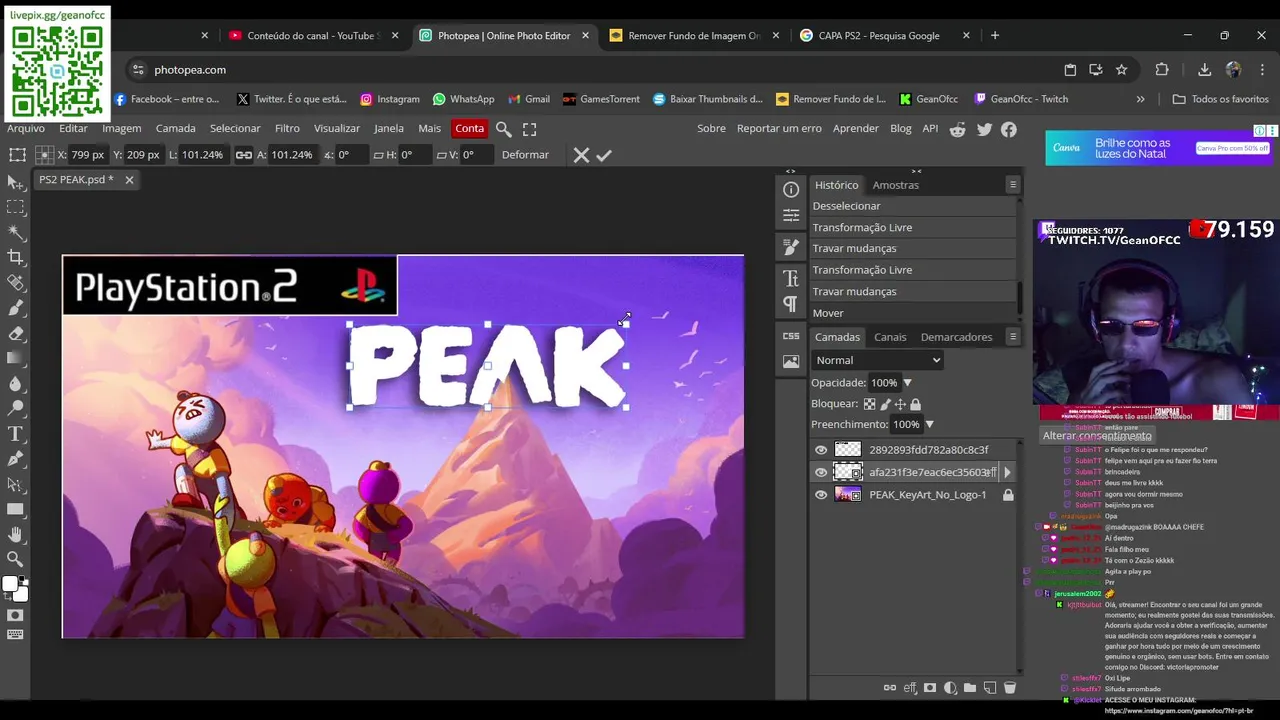1280x720 pixels.
Task: Hide layer 2892893fdd782a80c8c3f
Action: [821, 450]
